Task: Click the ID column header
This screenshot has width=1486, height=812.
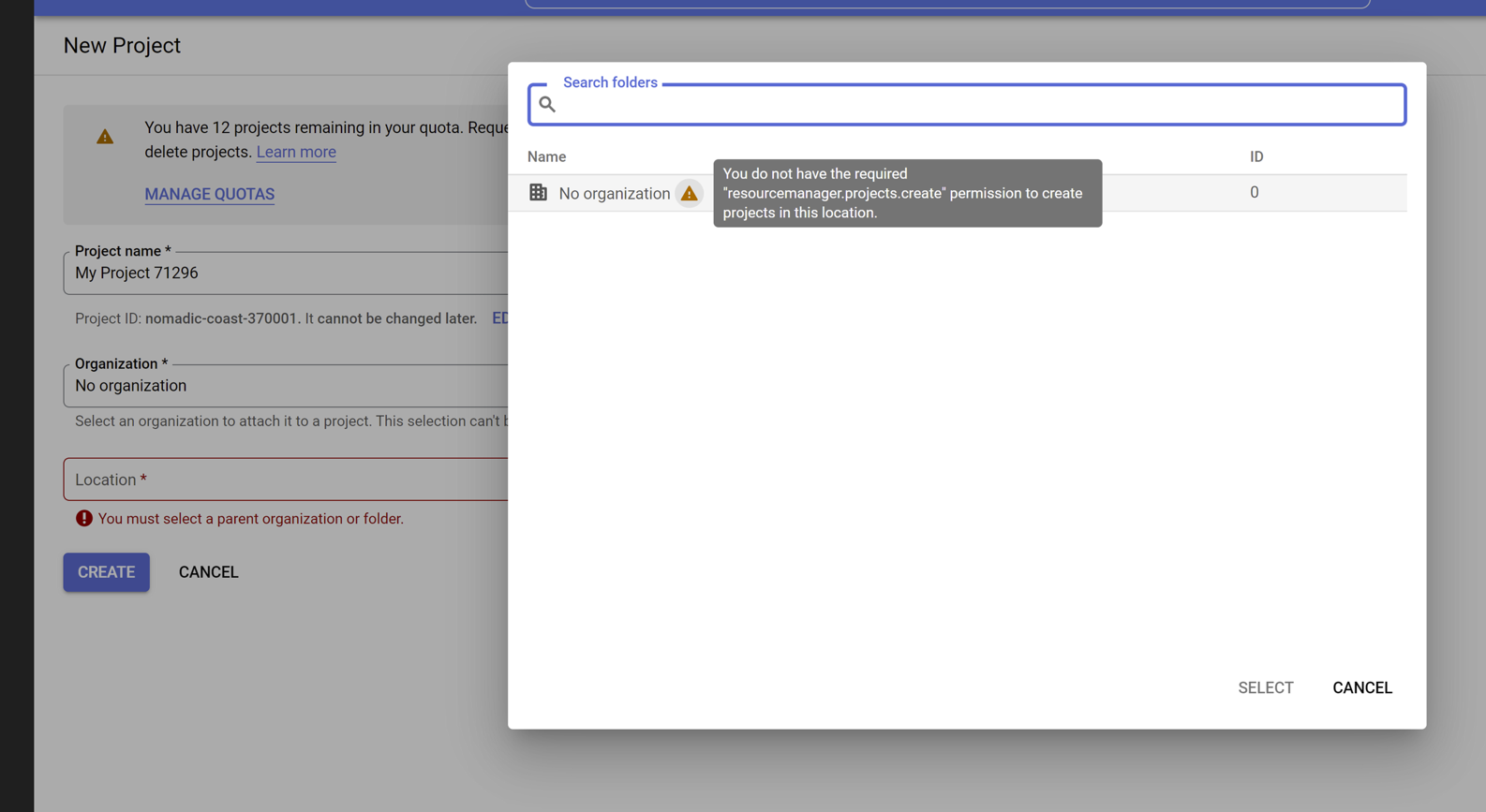Action: [x=1256, y=156]
